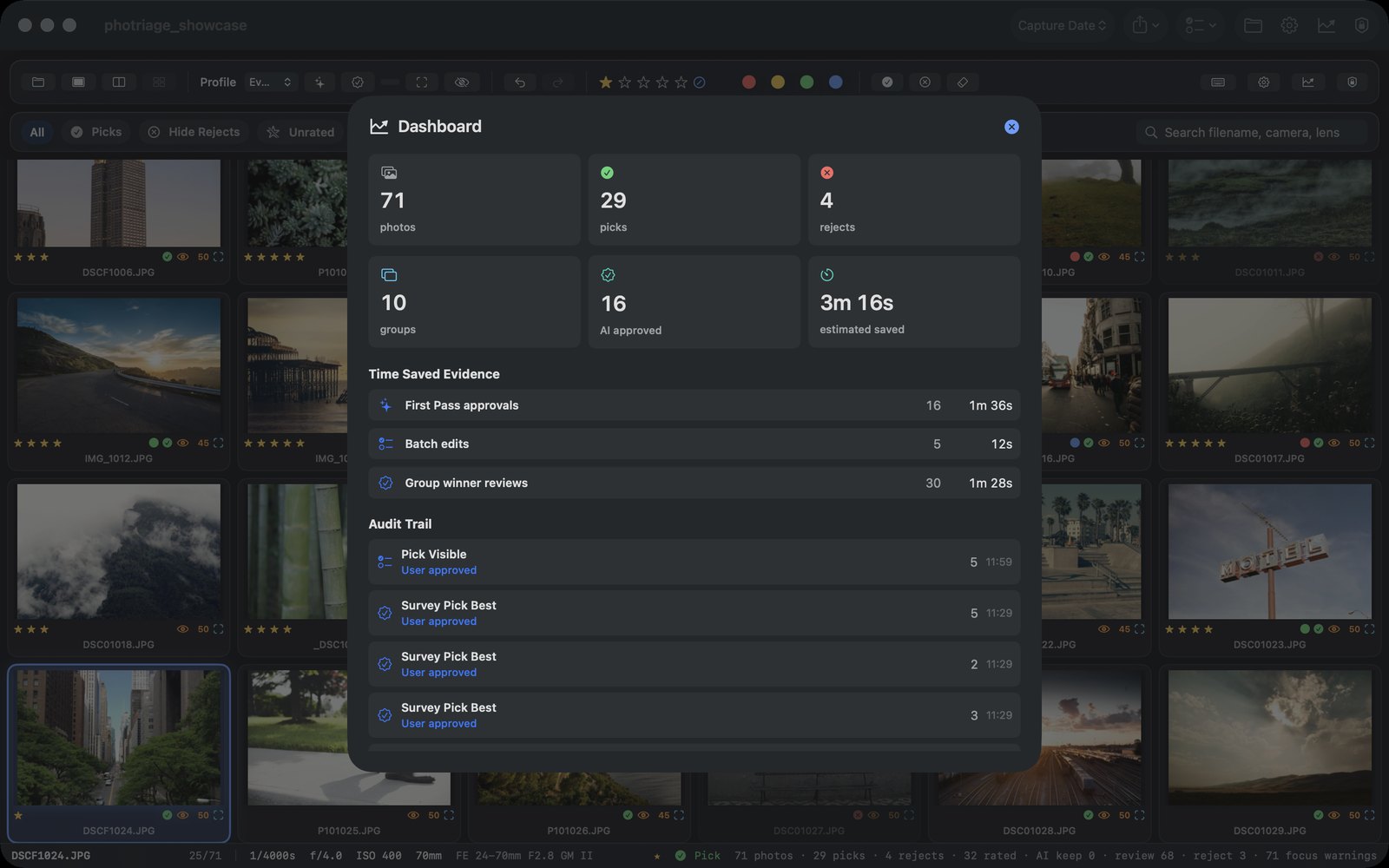Click the privacy shield icon in secondary toolbar
Viewport: 1389px width, 868px height.
tap(1353, 82)
